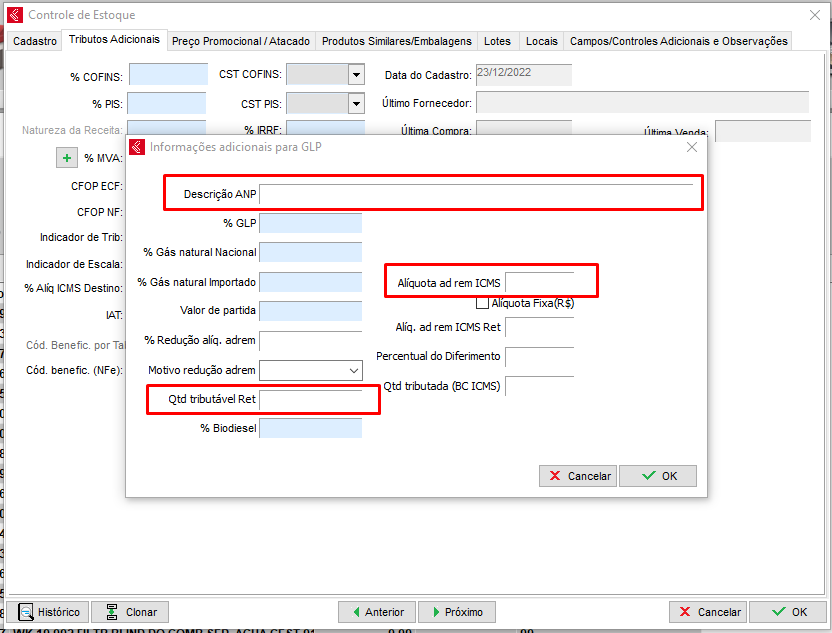Click the Descrição ANP text field
Screen dimensions: 832x633
tap(475, 194)
